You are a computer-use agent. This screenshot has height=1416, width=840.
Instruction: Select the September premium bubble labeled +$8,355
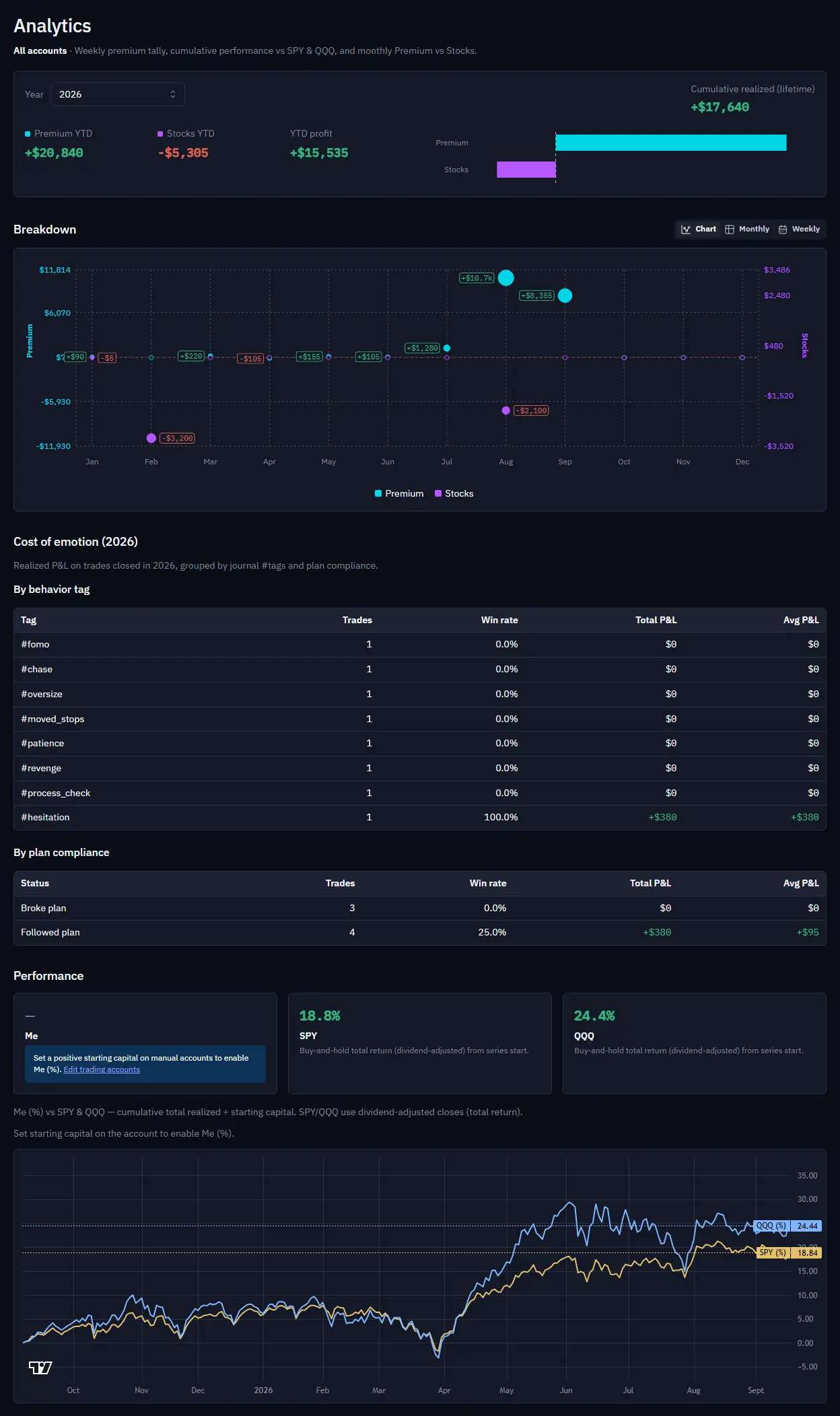point(565,295)
